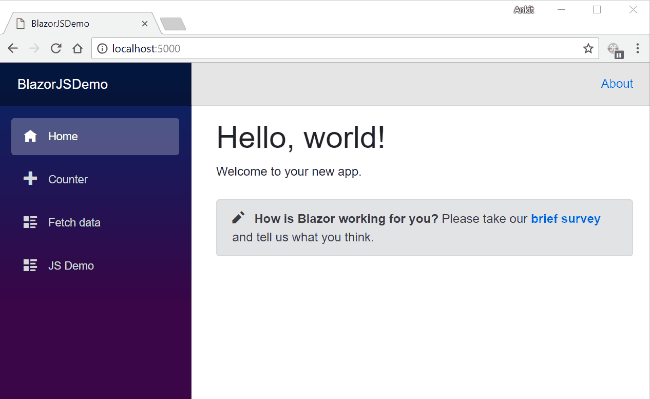The height and width of the screenshot is (399, 650).
Task: Open the Fetch data page
Action: click(95, 222)
